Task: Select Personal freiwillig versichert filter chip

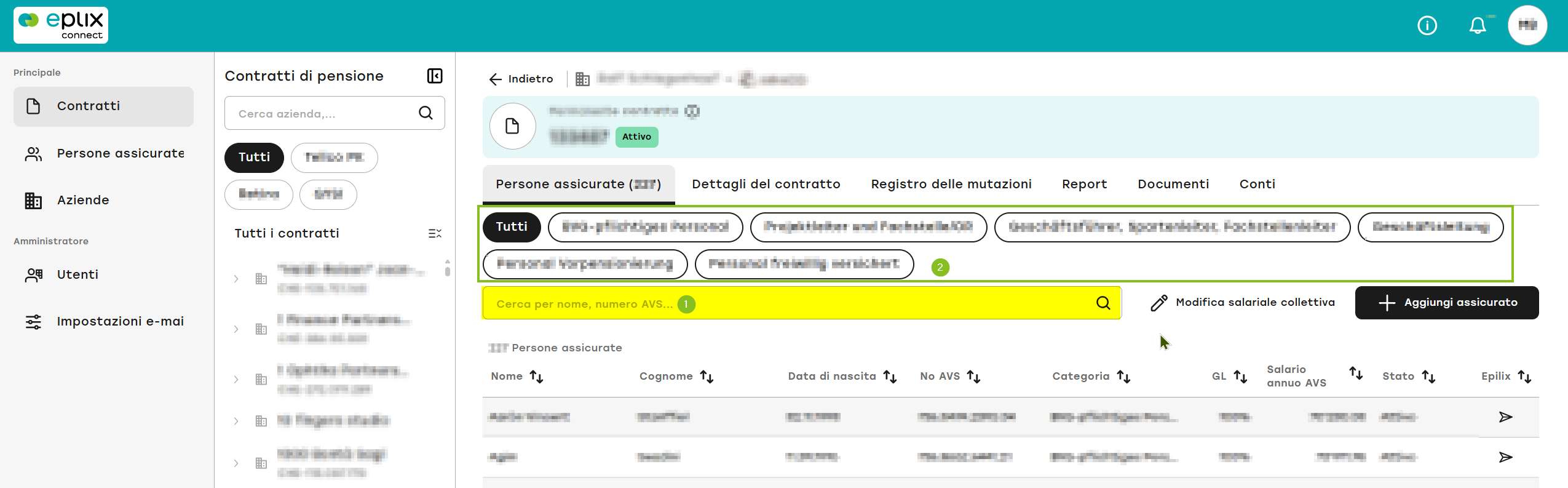Action: pos(804,264)
